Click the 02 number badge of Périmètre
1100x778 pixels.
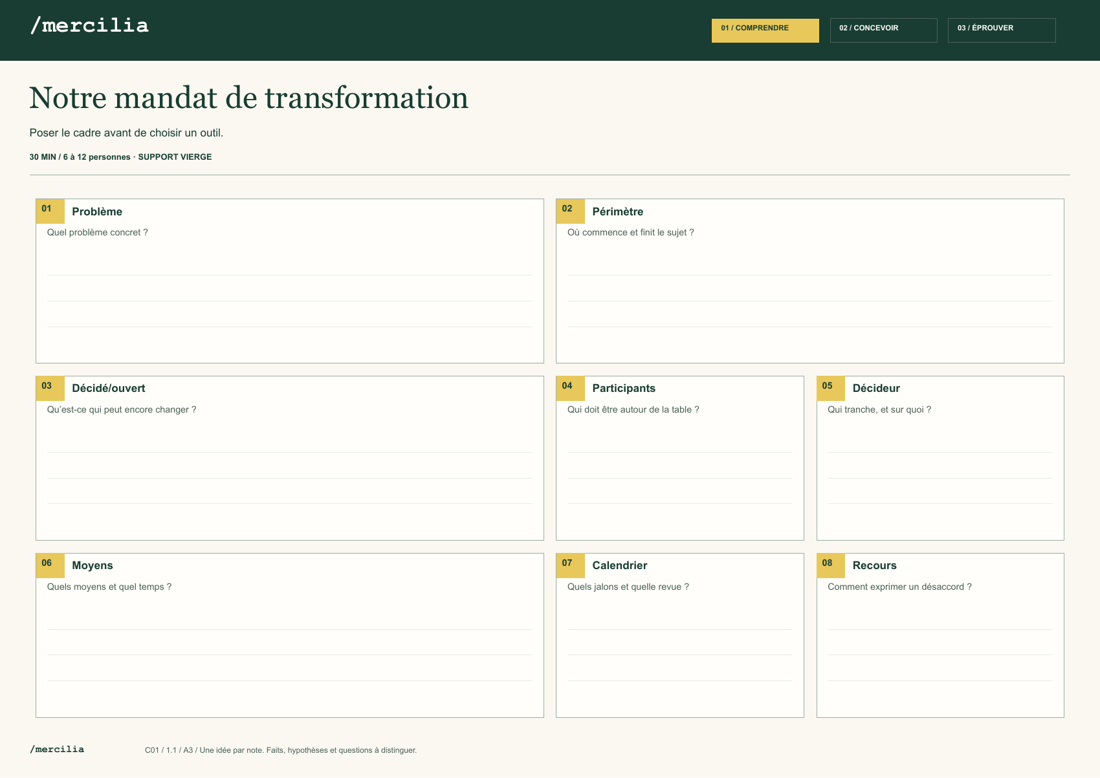point(570,210)
